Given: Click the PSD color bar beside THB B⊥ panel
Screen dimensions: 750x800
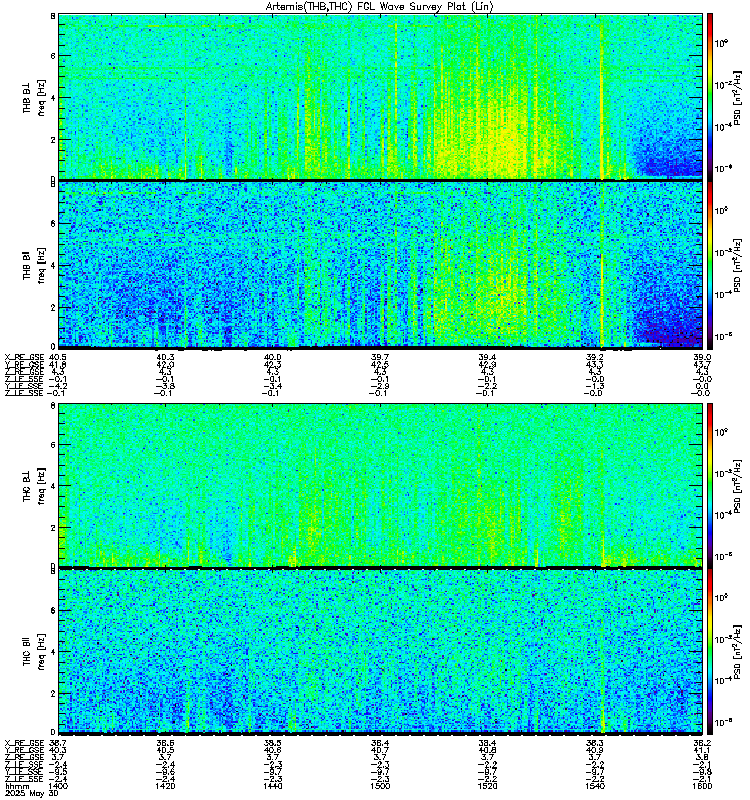Looking at the screenshot, I should (x=710, y=96).
